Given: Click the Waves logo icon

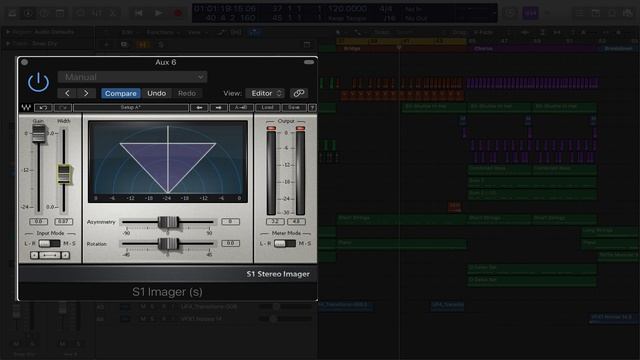Looking at the screenshot, I should pyautogui.click(x=26, y=108).
